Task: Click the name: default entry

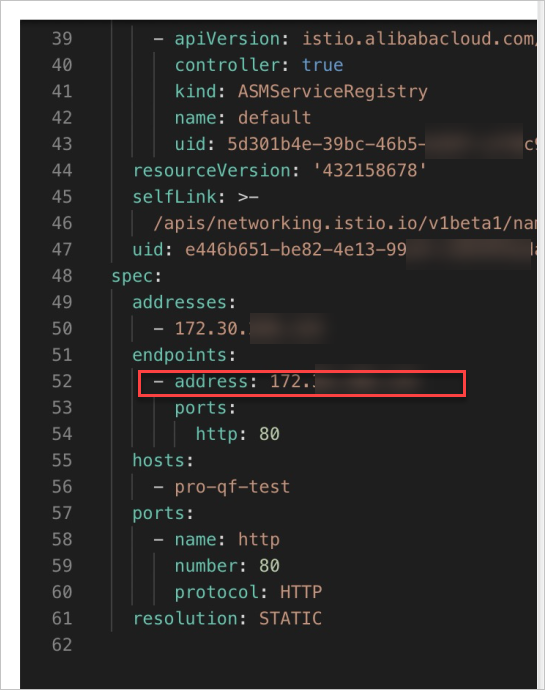Action: coord(243,118)
